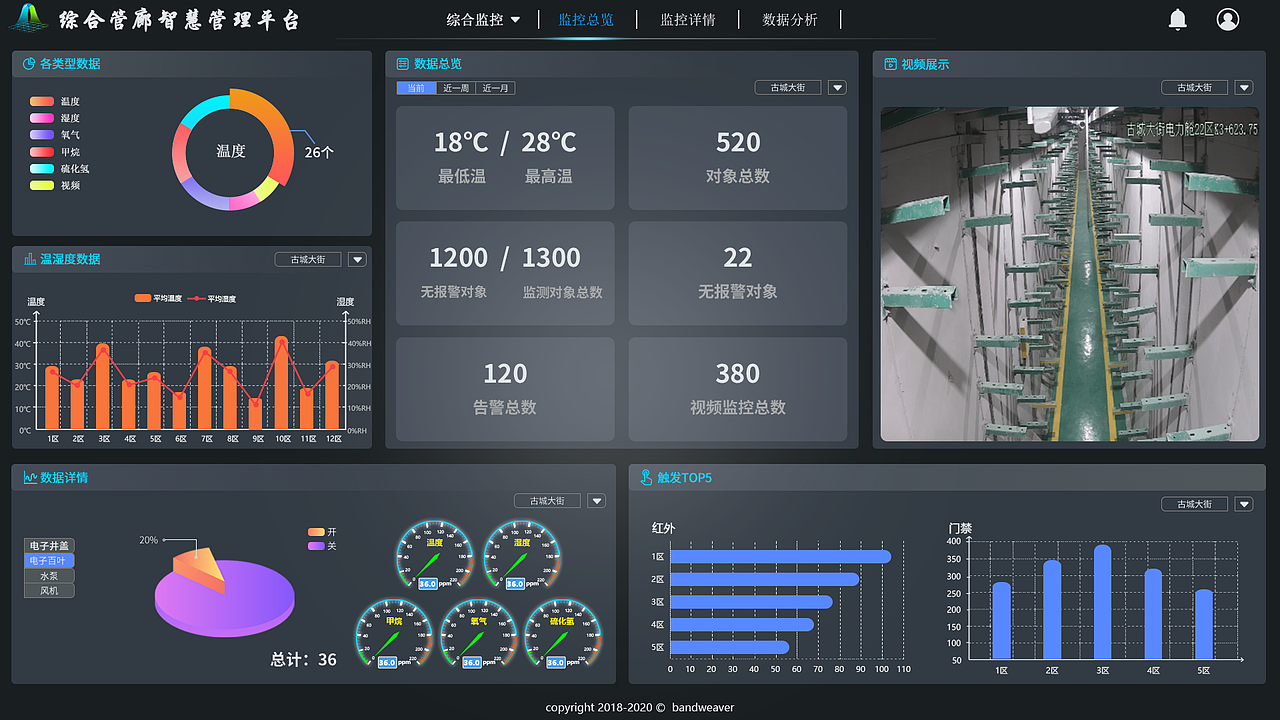Click the 26个 donut chart label
This screenshot has height=720, width=1280.
coord(319,152)
